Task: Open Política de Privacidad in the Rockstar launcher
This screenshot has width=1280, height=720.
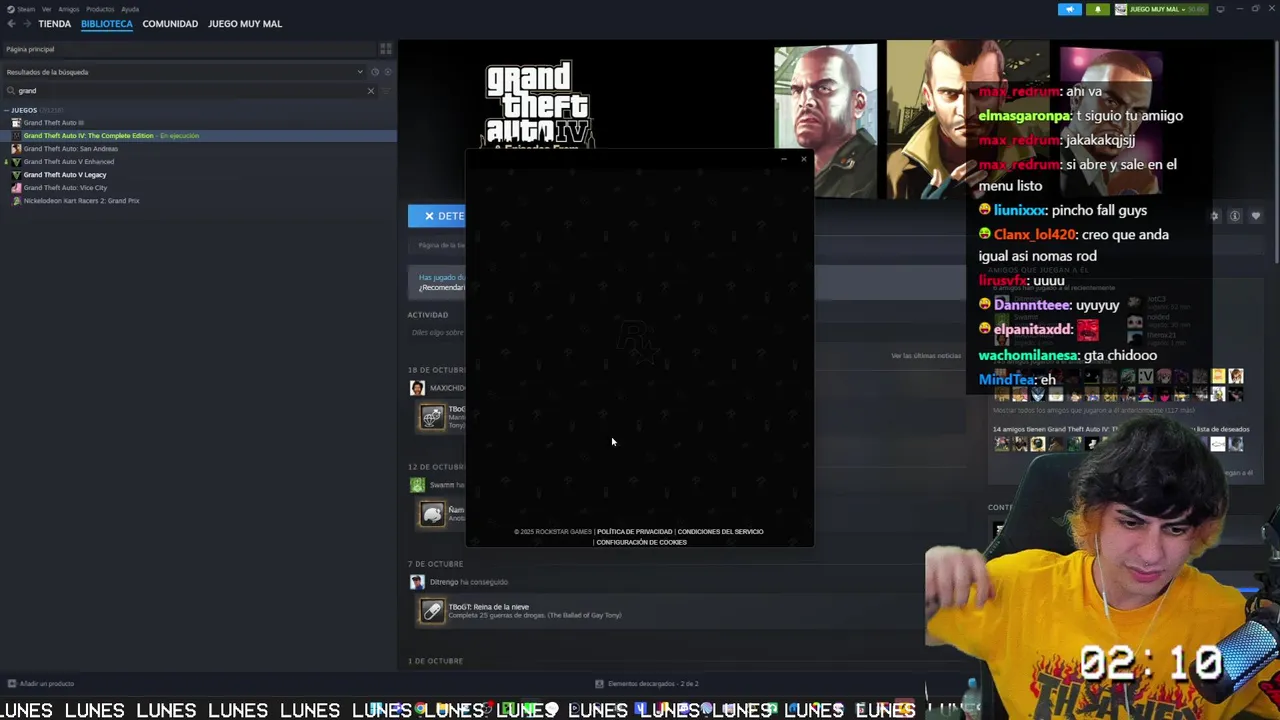Action: click(634, 532)
